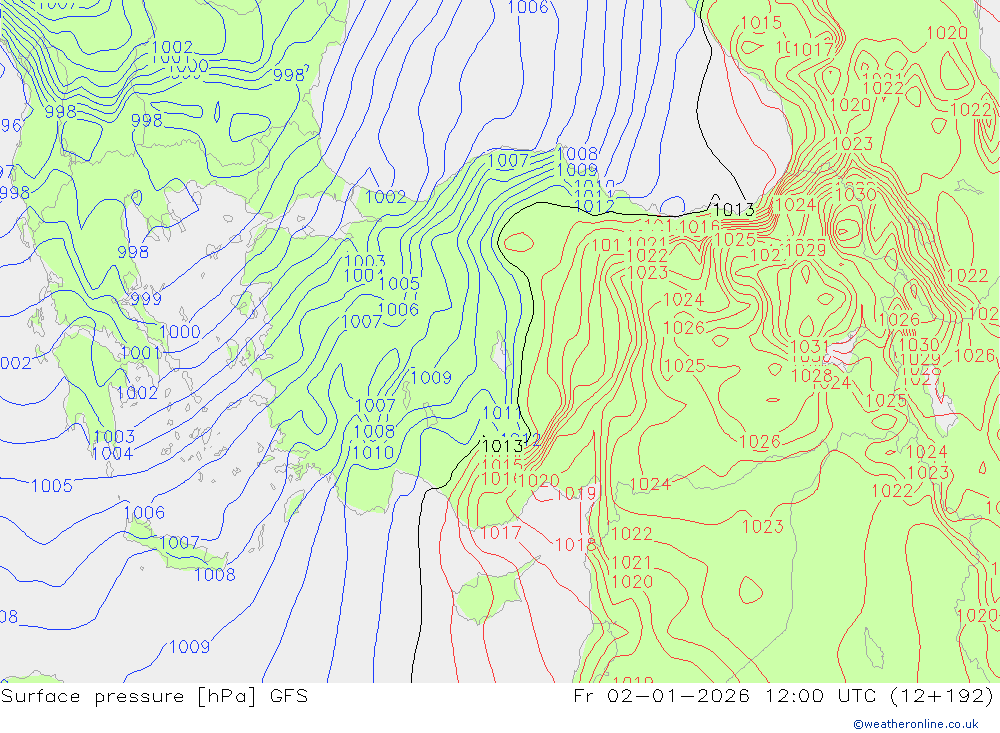1000x733 pixels.
Task: Click the 'Fr 02-01-2026 12:00 UTC (12+192)' timestamp
Action: 784,695
